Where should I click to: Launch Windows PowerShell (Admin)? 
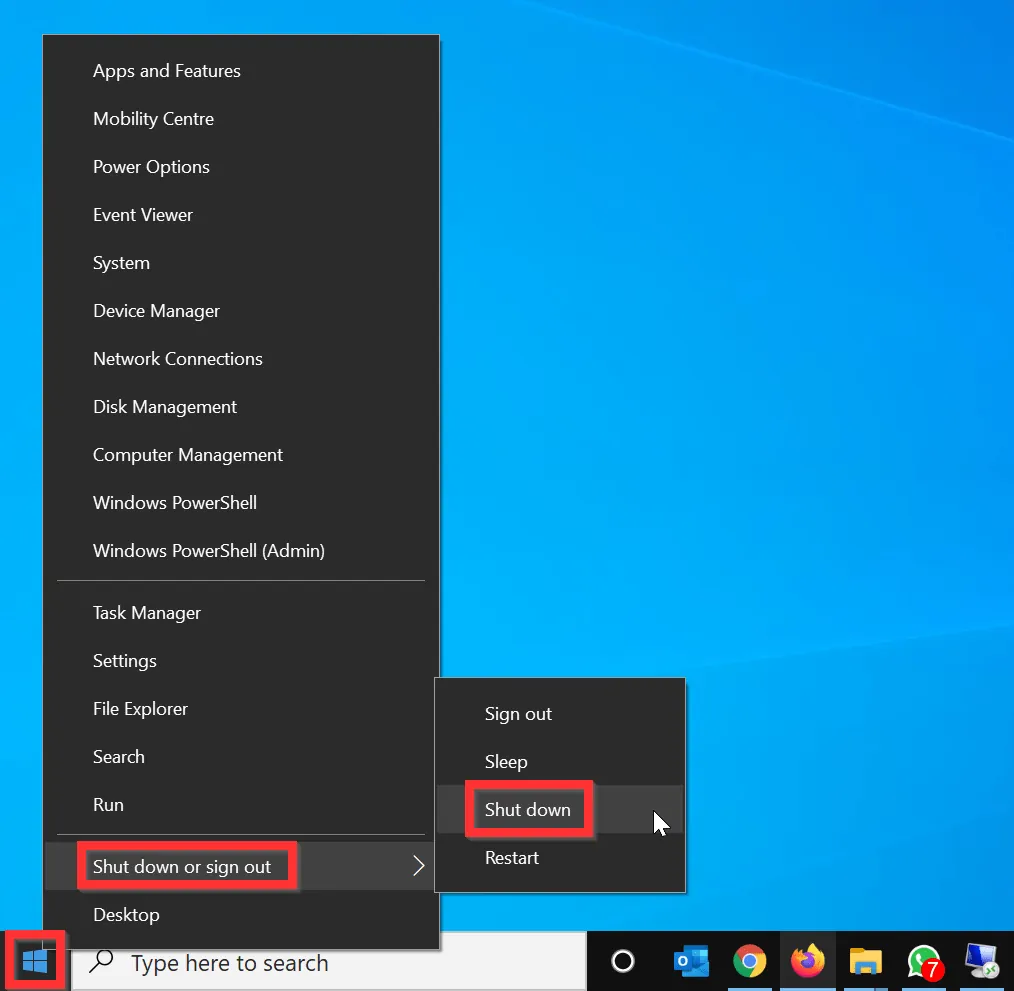click(208, 551)
